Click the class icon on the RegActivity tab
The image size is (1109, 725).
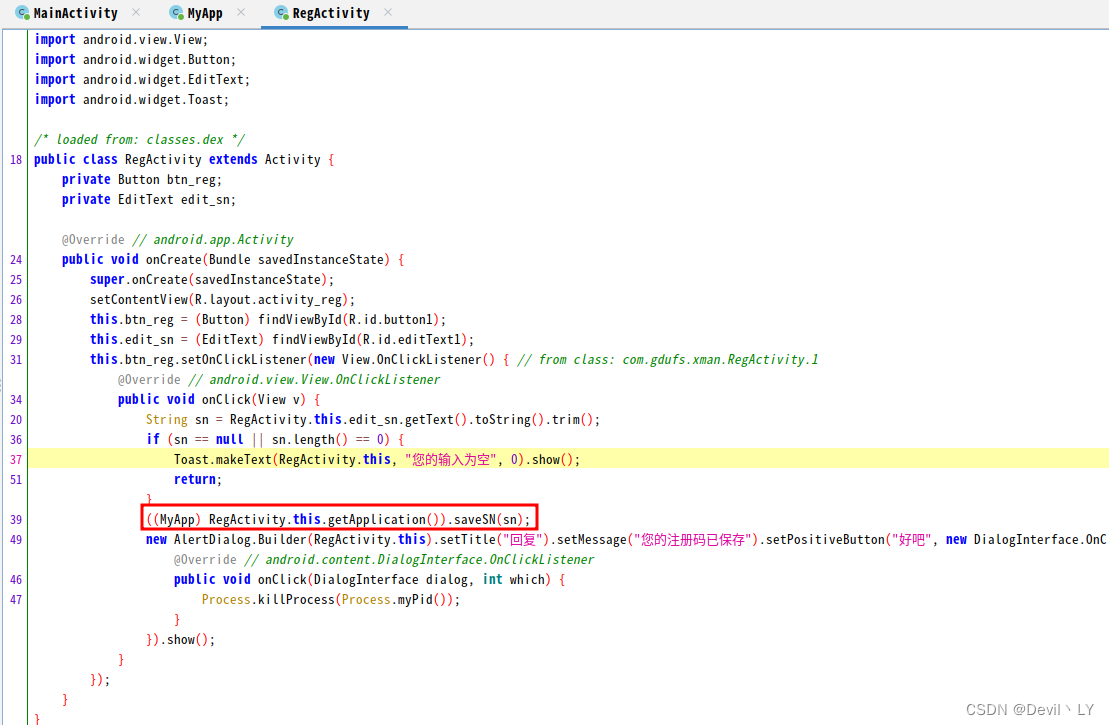[281, 13]
